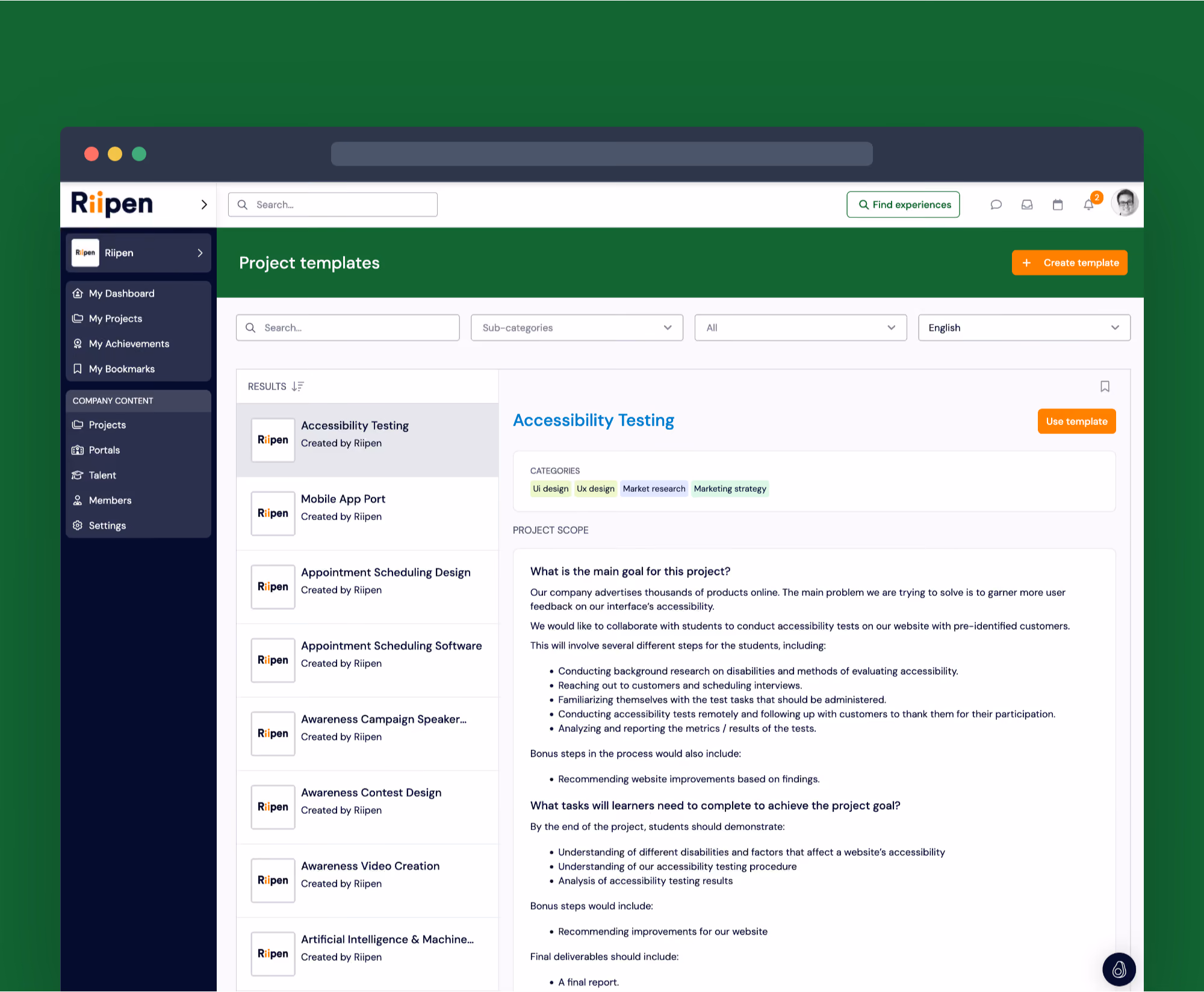Open Talent in sidebar
The image size is (1204, 992).
(138, 476)
